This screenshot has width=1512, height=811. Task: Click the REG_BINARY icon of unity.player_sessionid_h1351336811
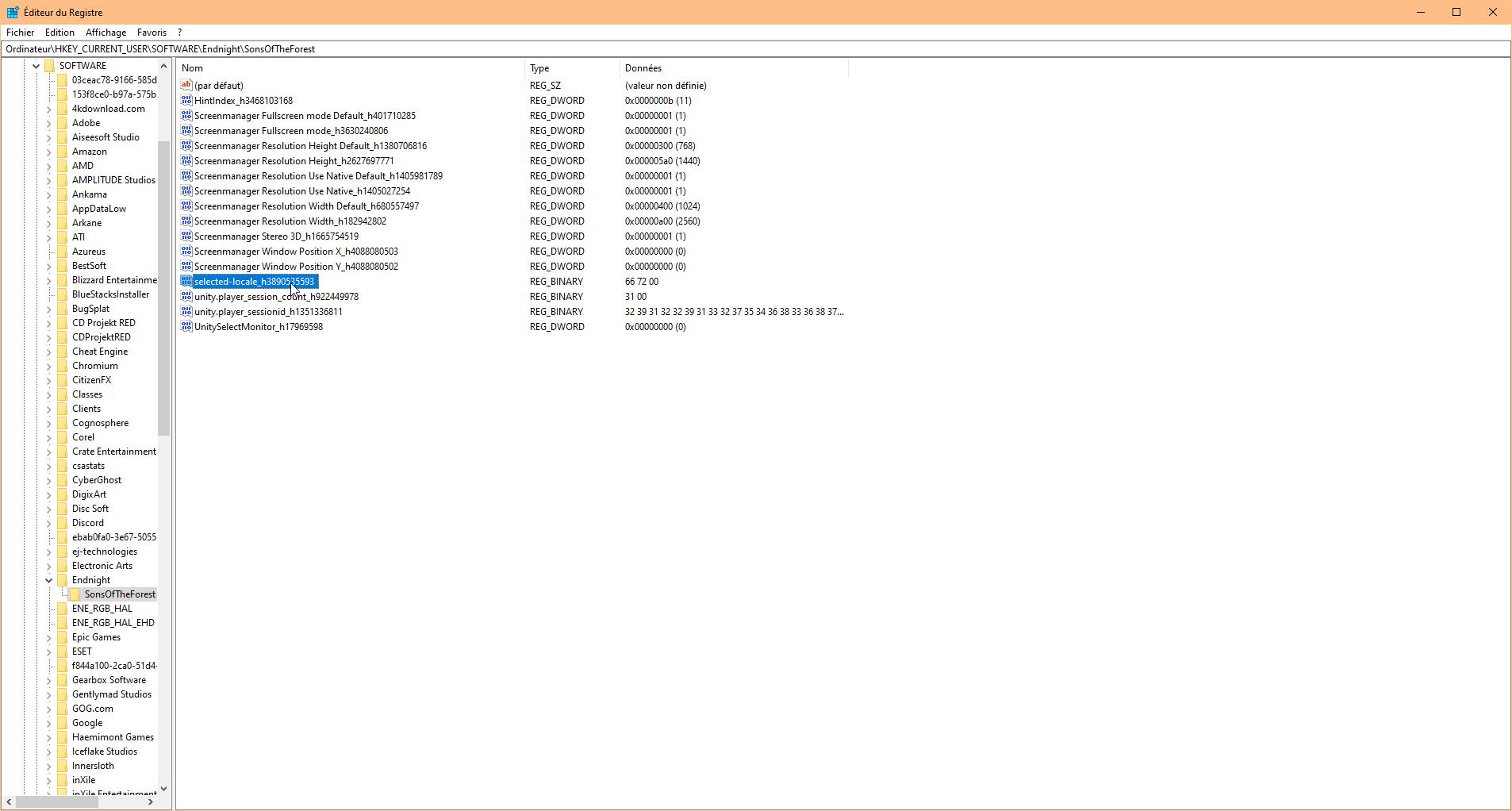[x=186, y=311]
